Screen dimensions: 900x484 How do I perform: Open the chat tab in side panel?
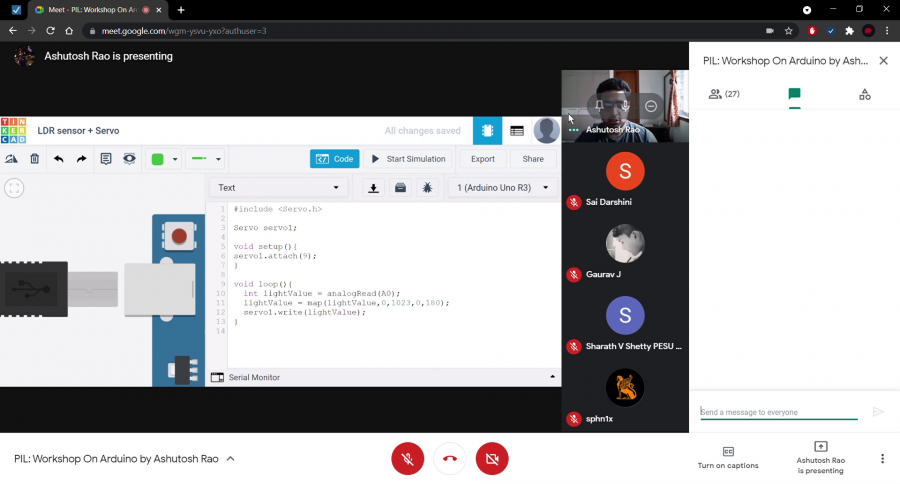(x=794, y=94)
